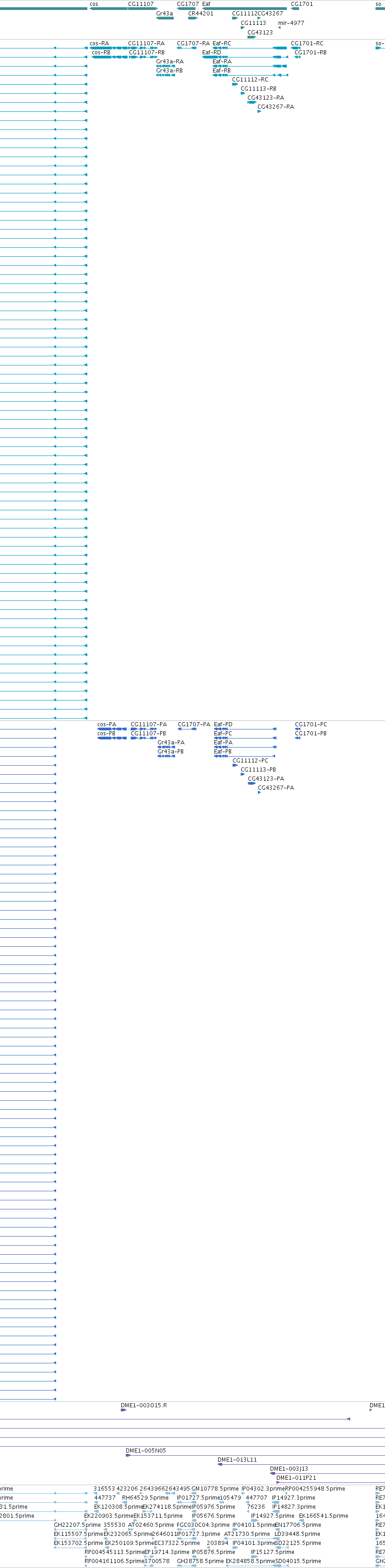The height and width of the screenshot is (1568, 385).
Task: Select the cos-PA protein feature
Action: click(x=112, y=729)
